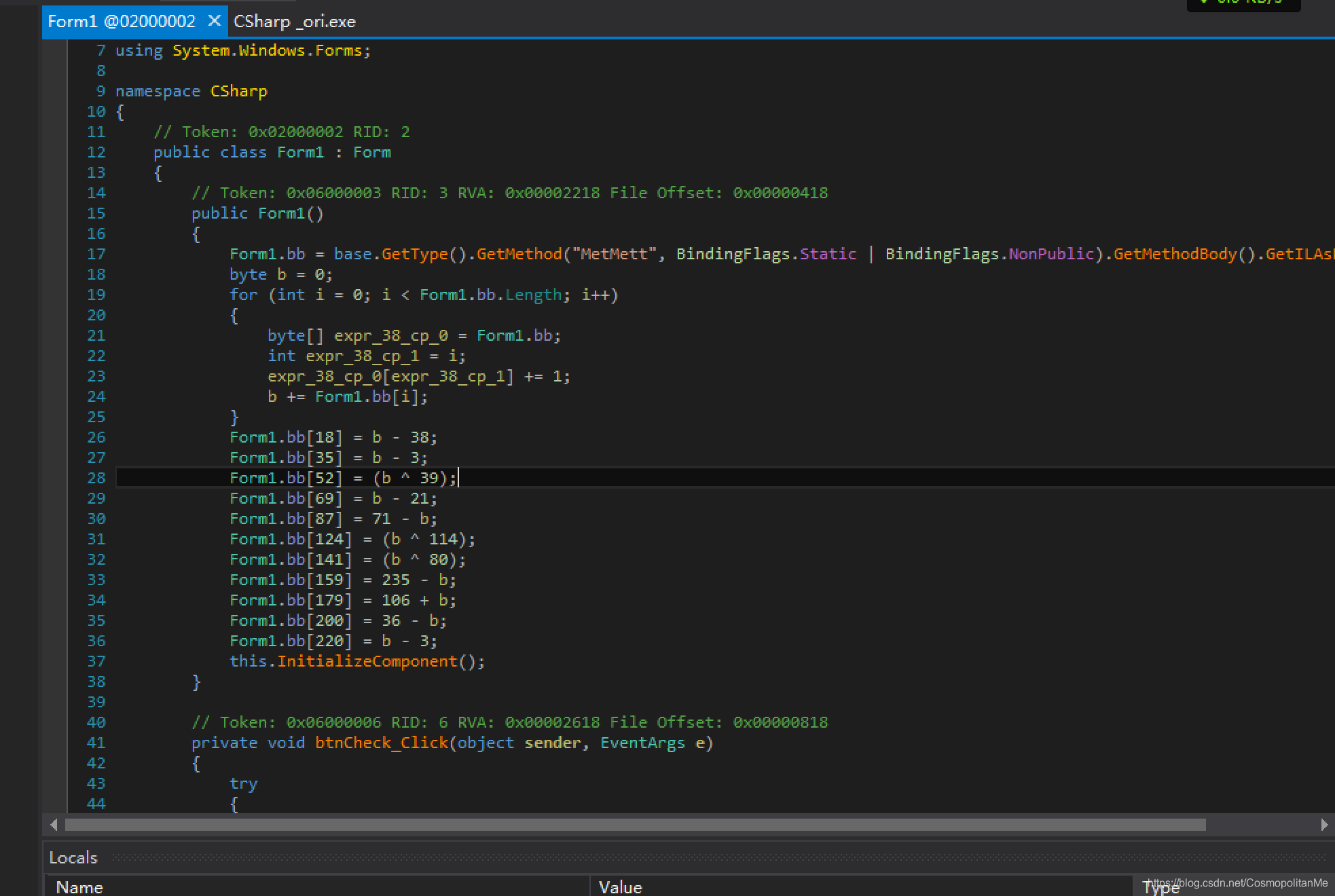Click the line Form1.bb[35] = b - 3
1335x896 pixels.
[329, 458]
